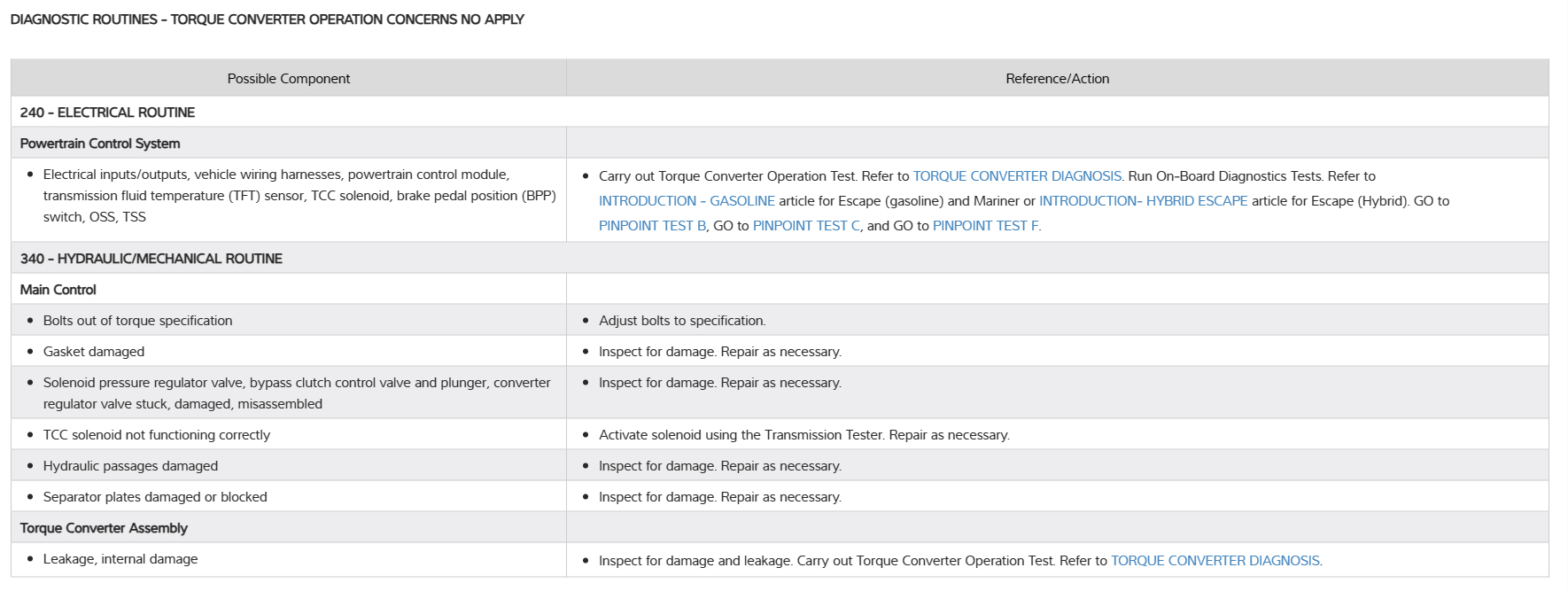Click the Powertrain Control System subheading
Viewport: 1568px width, 591px height.
coord(100,144)
